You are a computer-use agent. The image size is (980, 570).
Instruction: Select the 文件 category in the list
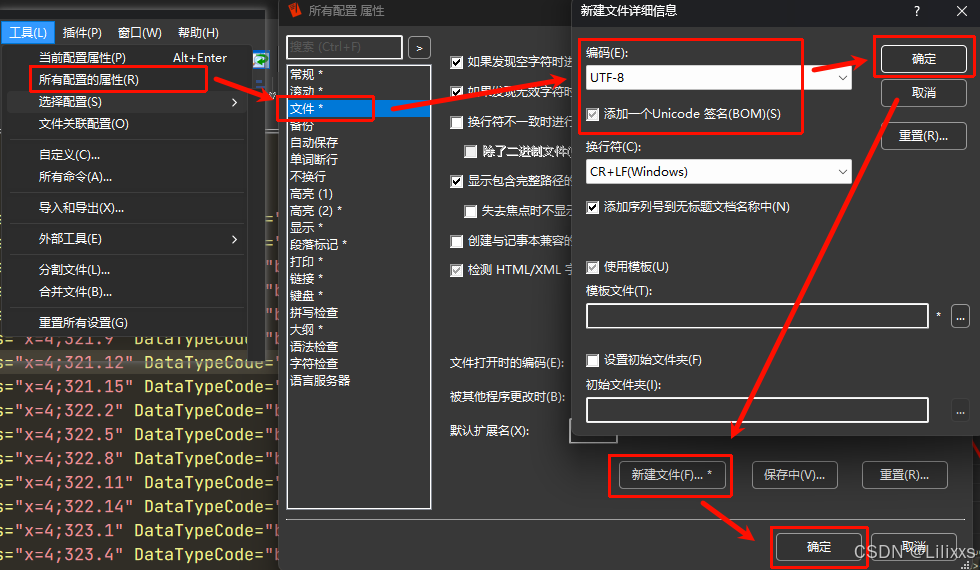(359, 109)
